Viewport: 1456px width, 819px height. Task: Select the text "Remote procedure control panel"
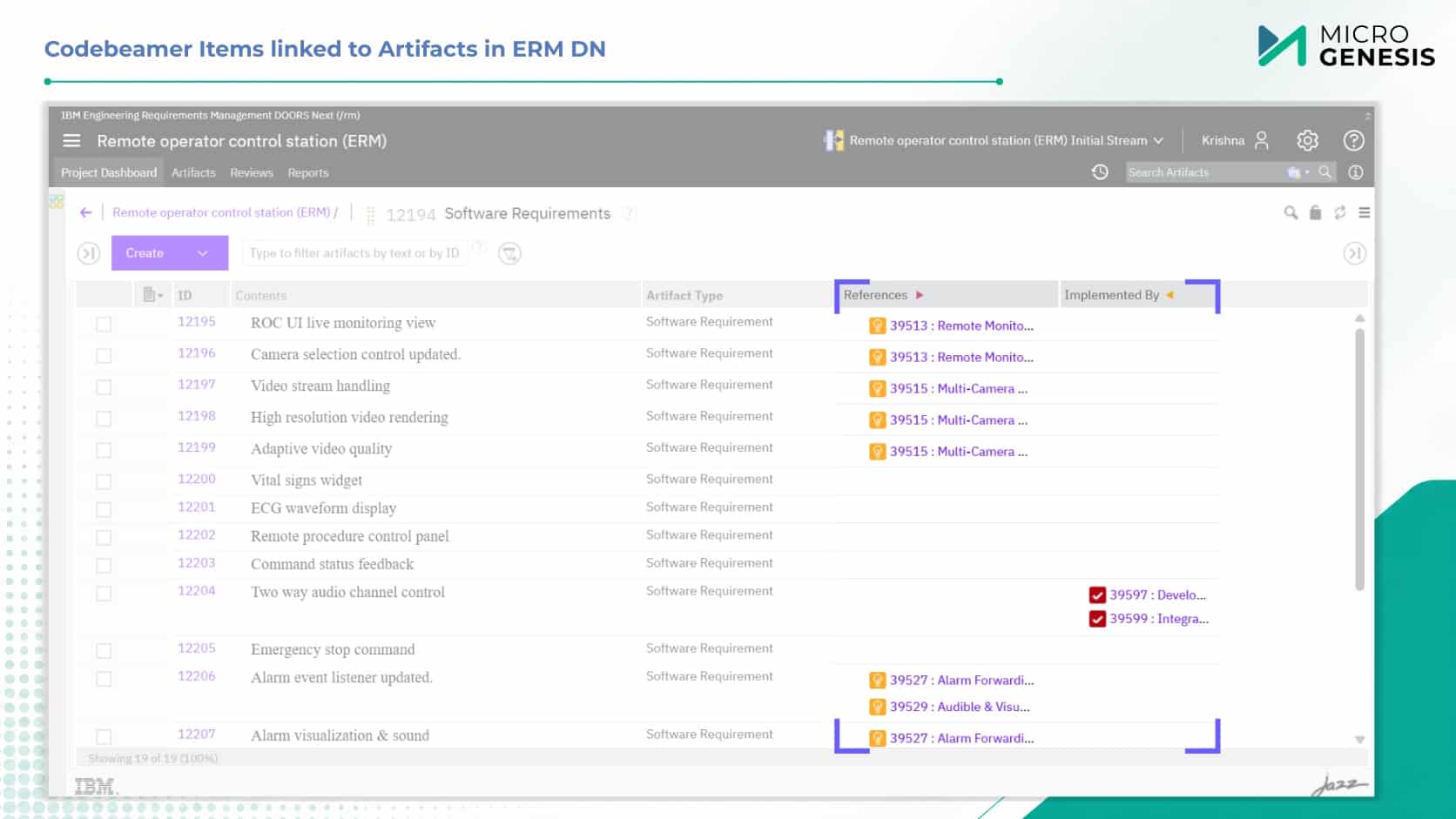(350, 536)
